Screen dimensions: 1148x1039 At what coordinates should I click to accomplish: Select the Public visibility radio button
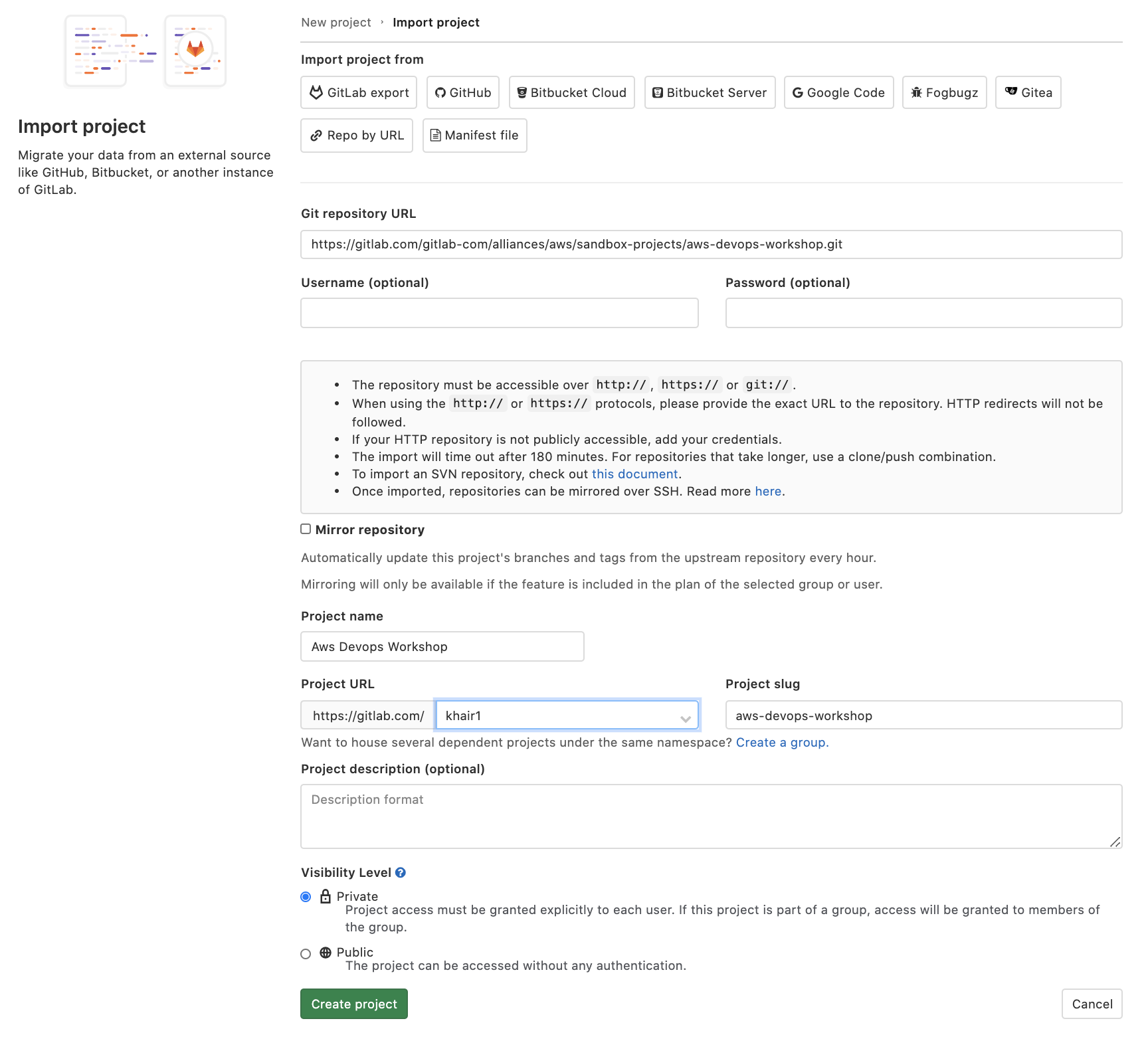[306, 954]
